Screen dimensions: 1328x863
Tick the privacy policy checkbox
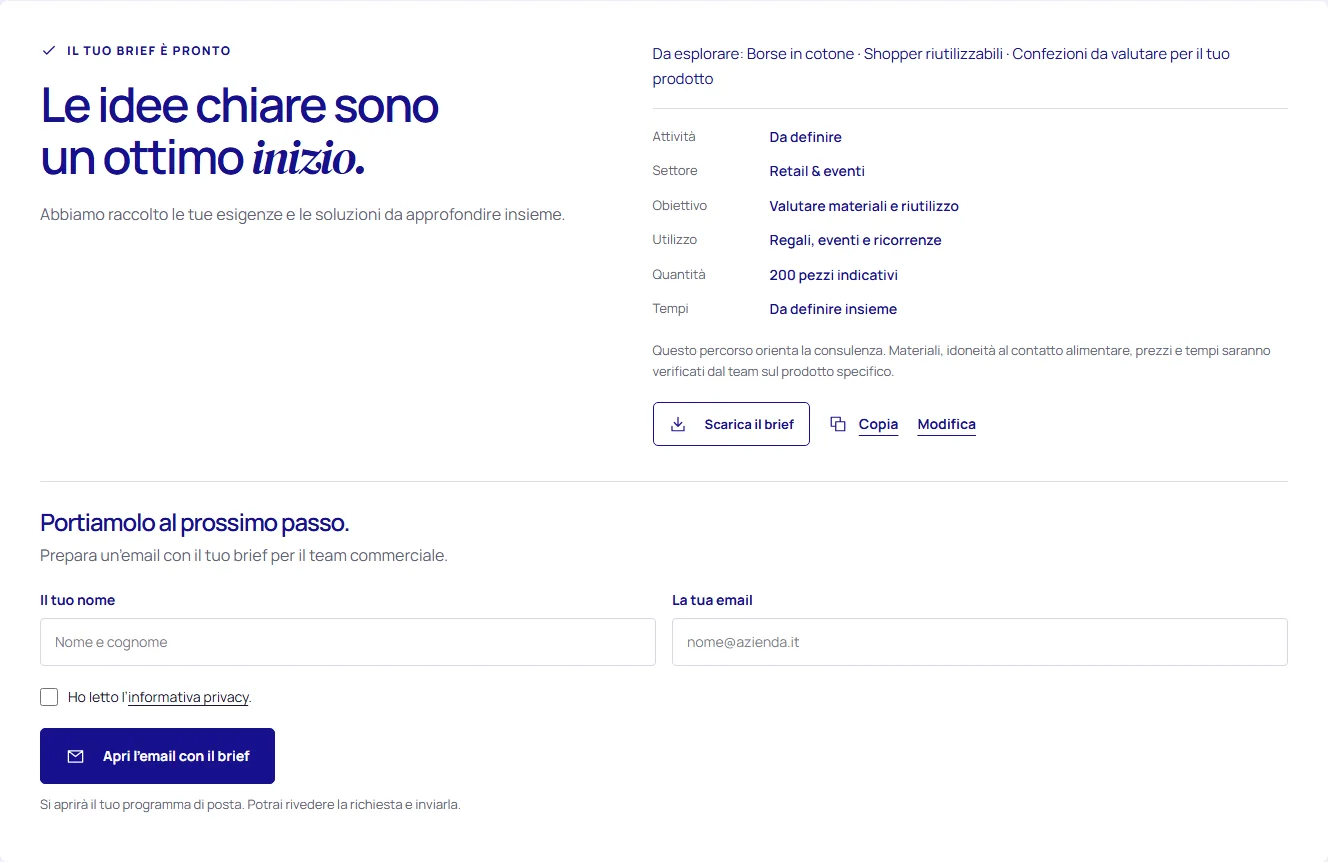(x=49, y=697)
